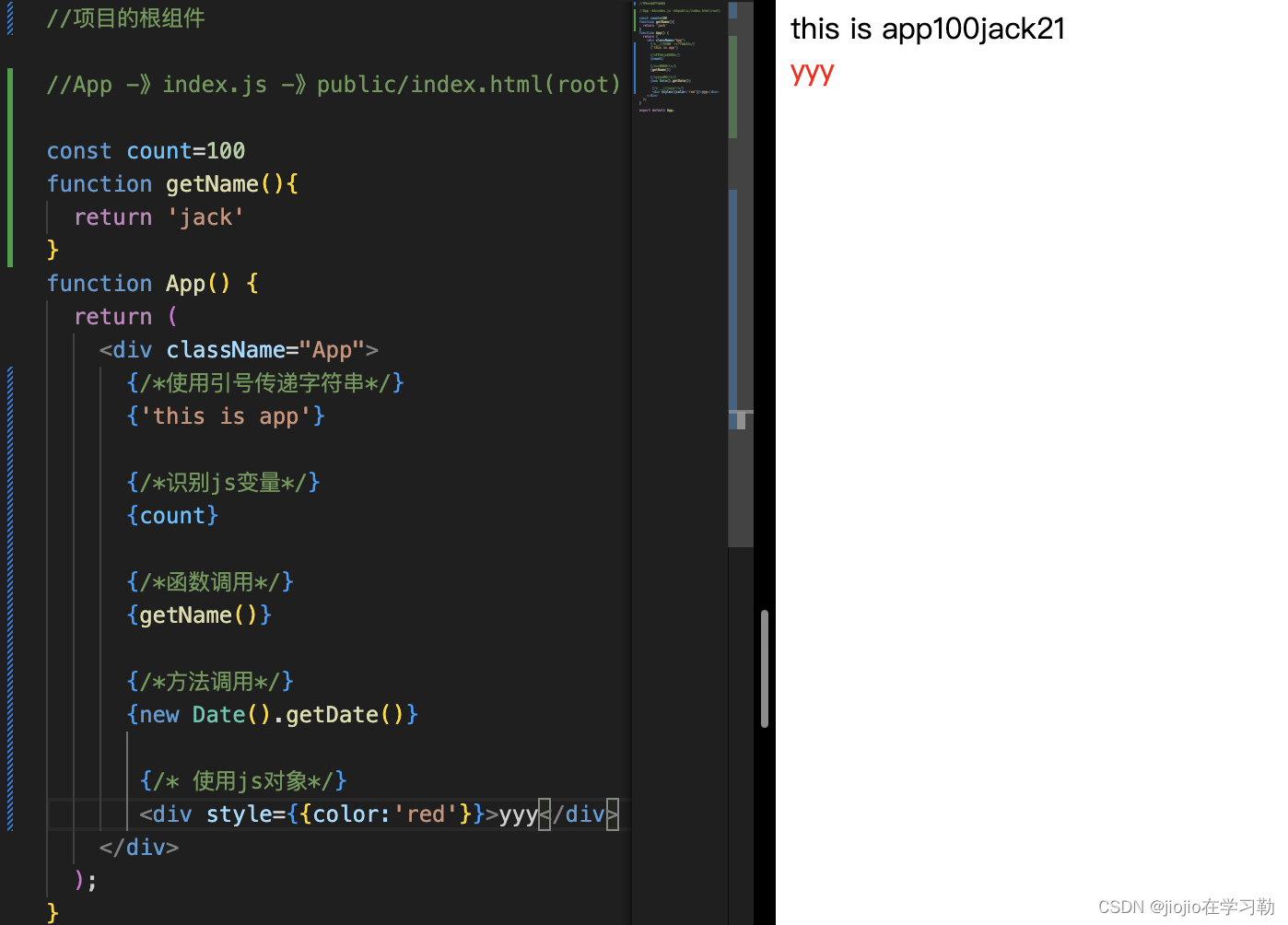Click the ');' closing line
The height and width of the screenshot is (925, 1288).
tap(86, 881)
